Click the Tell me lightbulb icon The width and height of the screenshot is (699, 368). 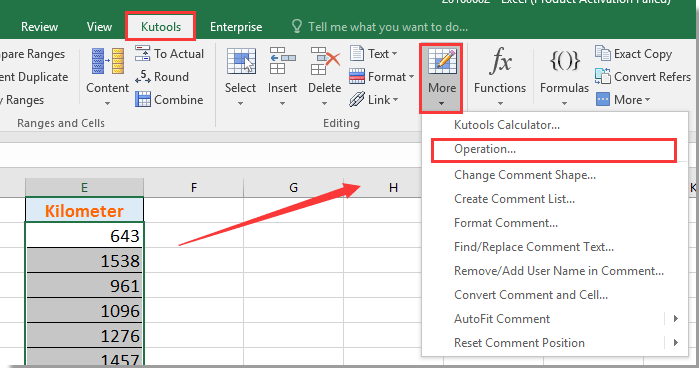296,26
